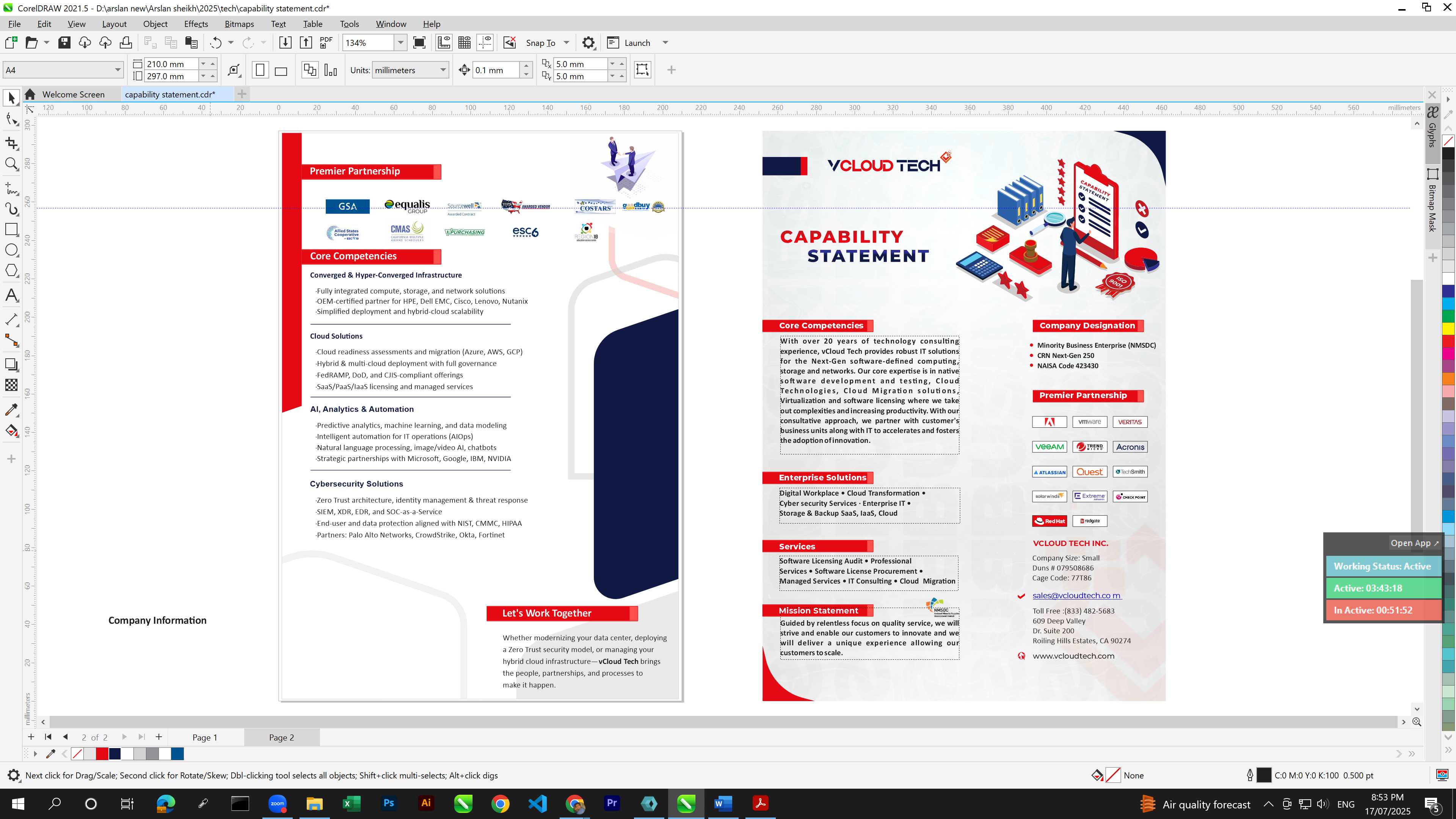
Task: Select the Zoom magnifier tool
Action: 11,164
